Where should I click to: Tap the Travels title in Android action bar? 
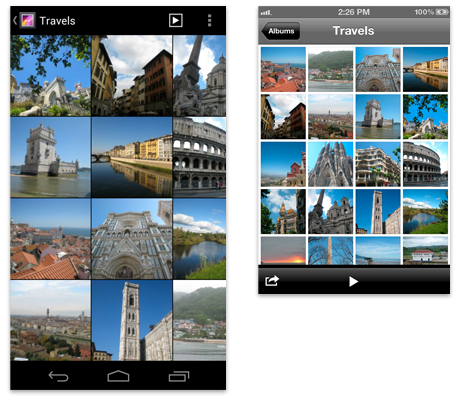(x=57, y=21)
